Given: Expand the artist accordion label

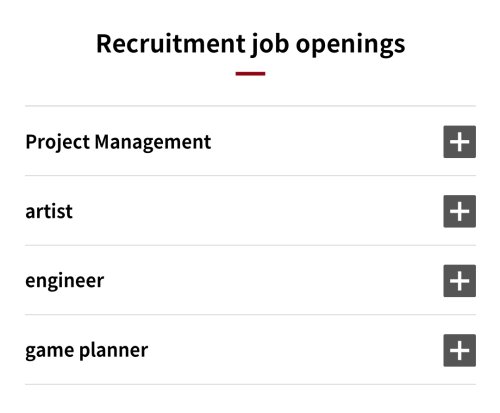Looking at the screenshot, I should [49, 211].
